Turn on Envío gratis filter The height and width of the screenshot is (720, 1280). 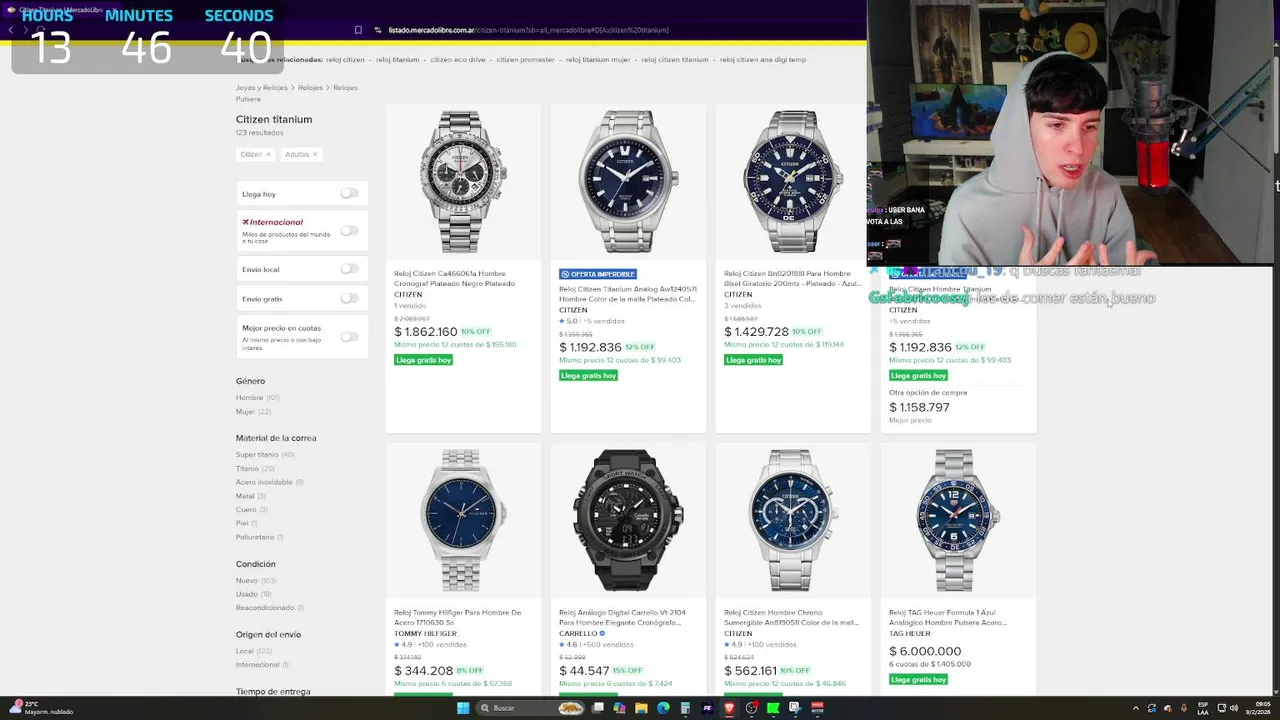point(349,298)
